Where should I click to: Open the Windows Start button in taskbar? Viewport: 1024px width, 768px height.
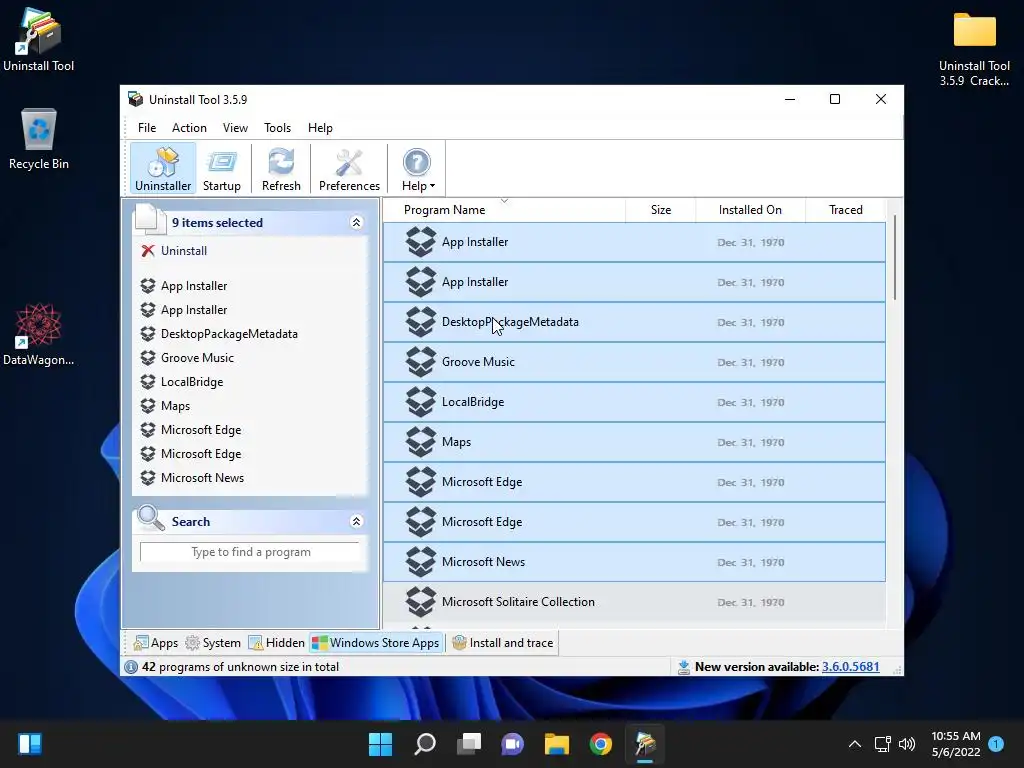[380, 744]
